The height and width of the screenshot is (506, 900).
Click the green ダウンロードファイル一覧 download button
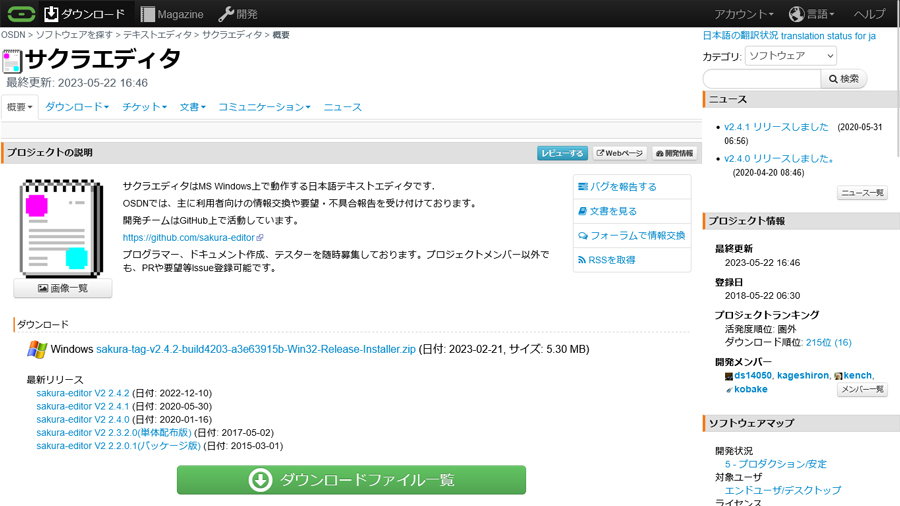(351, 480)
